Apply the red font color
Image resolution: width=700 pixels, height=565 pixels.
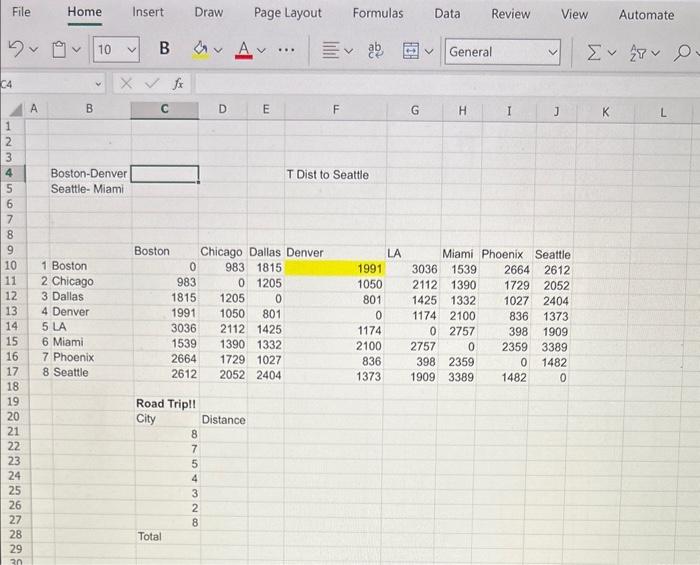(x=243, y=50)
